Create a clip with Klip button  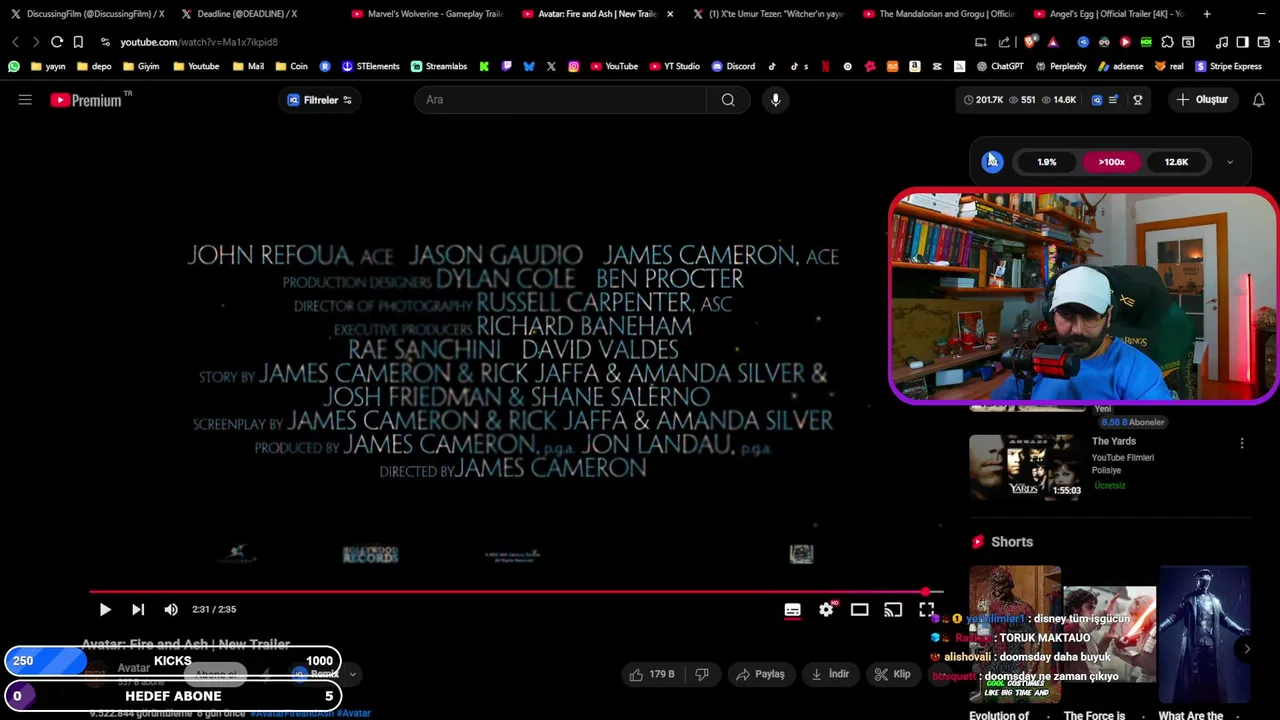(x=892, y=674)
